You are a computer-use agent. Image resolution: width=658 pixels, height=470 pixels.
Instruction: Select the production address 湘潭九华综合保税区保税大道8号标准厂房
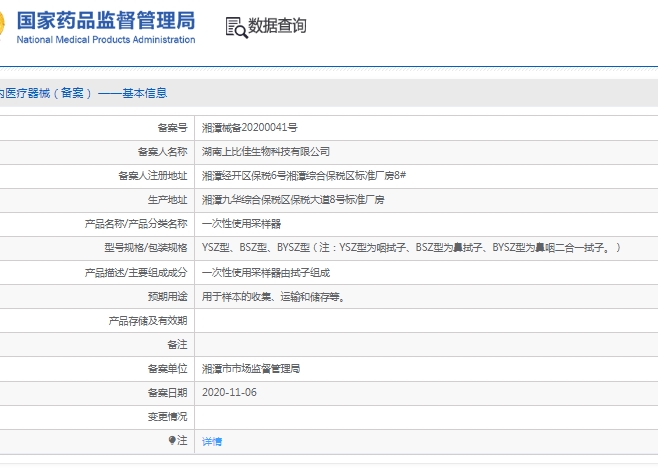tap(293, 200)
